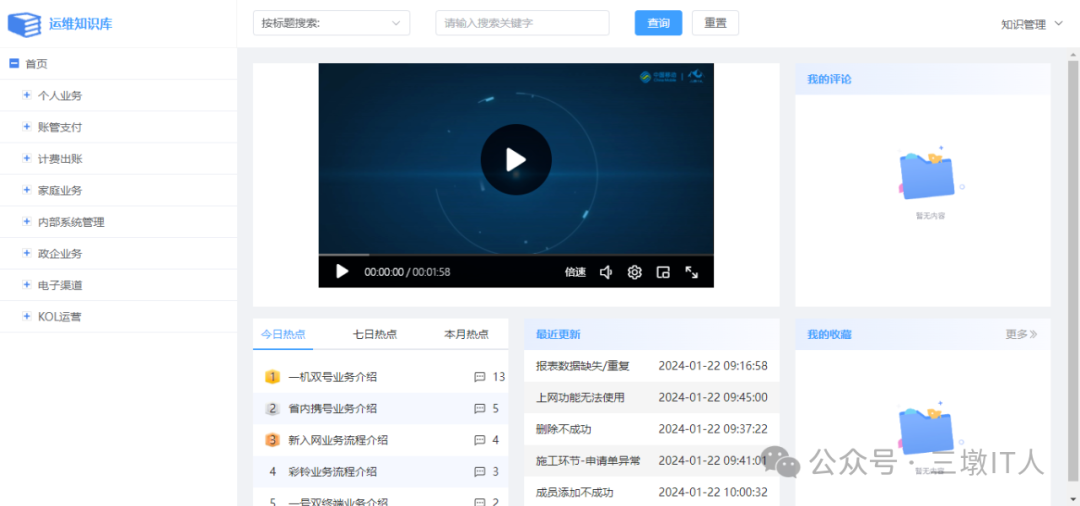1080x506 pixels.
Task: Click the 运维知识库 book logo icon
Action: [24, 23]
